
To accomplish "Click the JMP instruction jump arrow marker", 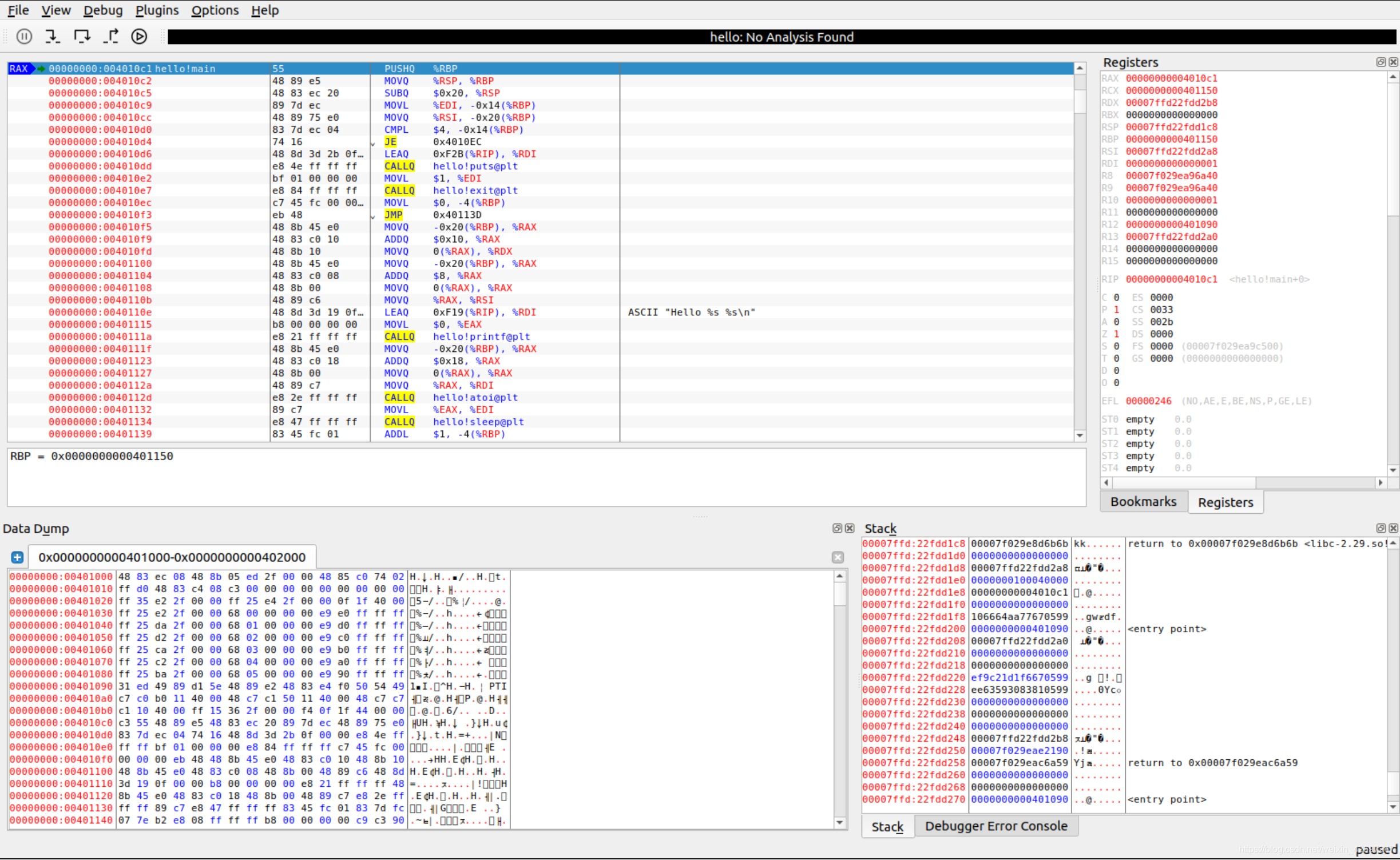I will click(x=373, y=216).
